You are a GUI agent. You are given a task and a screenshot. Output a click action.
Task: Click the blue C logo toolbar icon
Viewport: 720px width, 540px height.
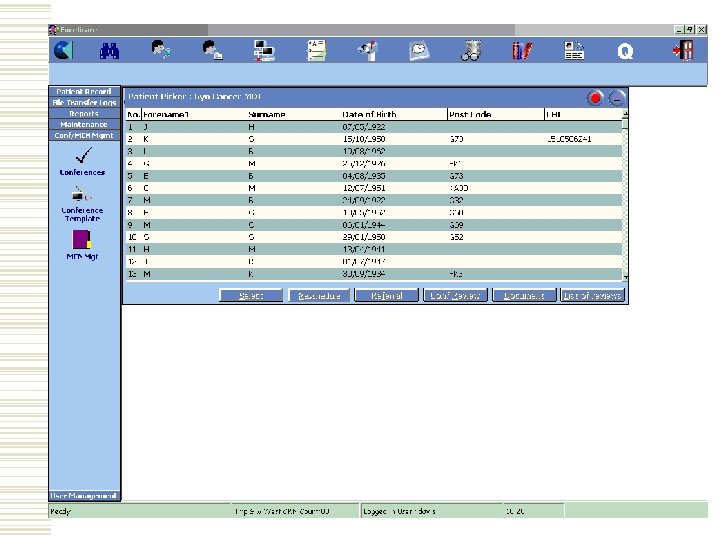coord(63,50)
